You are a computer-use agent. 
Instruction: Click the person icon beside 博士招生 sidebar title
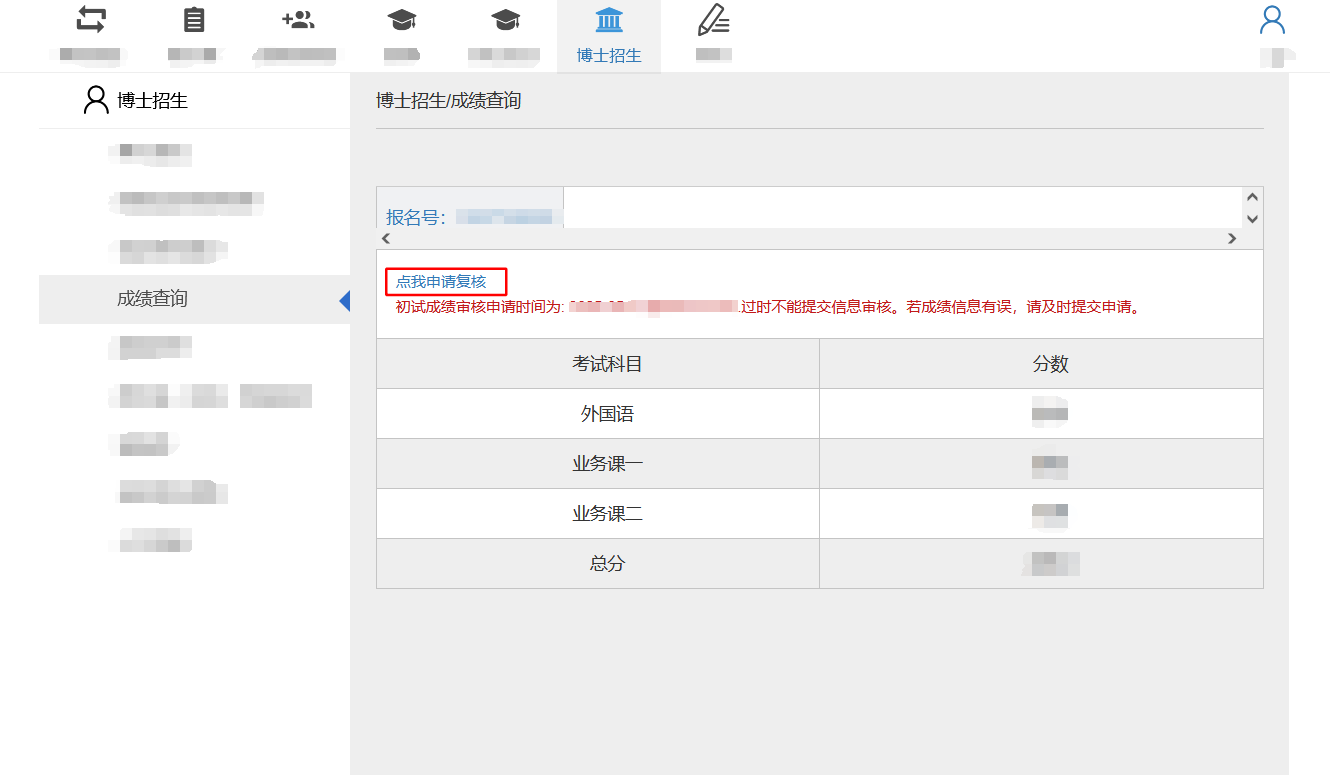coord(96,100)
